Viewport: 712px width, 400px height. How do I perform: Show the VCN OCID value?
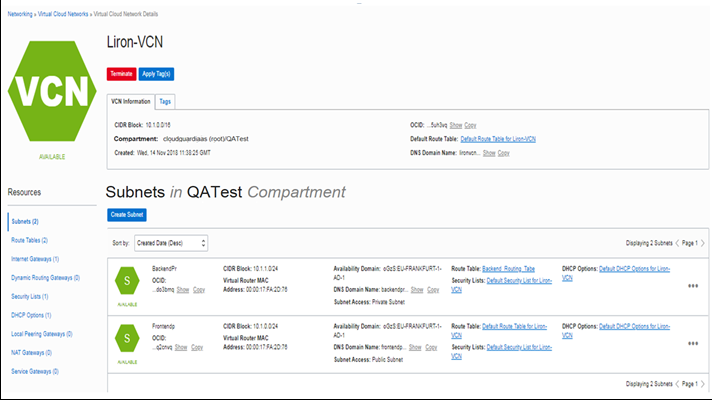(456, 125)
